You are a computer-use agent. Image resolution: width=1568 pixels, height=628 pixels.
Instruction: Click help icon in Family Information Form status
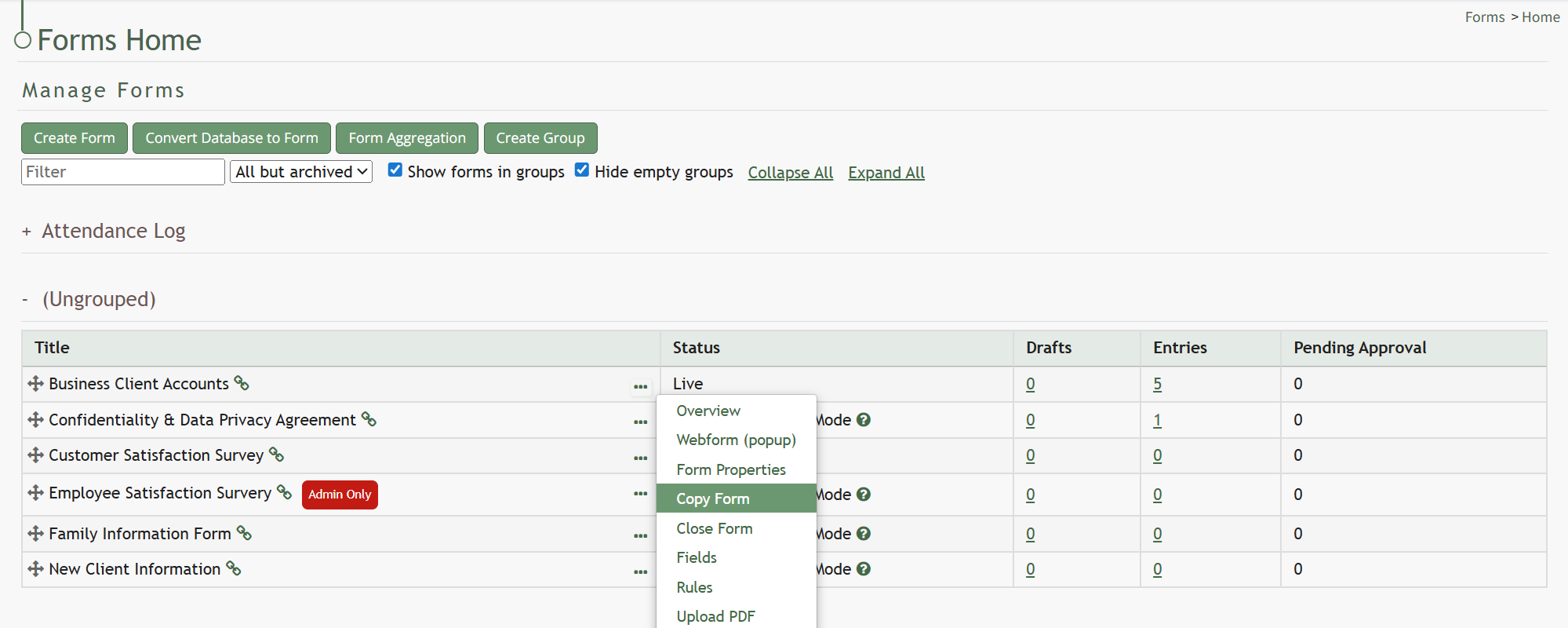click(864, 534)
